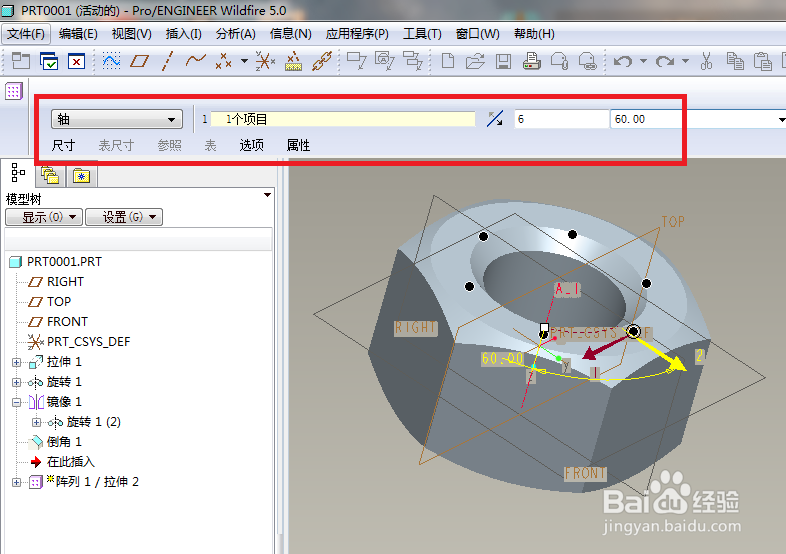The width and height of the screenshot is (786, 554).
Task: Expand the 阵列 1 / 拉伸 2 node
Action: pos(17,482)
